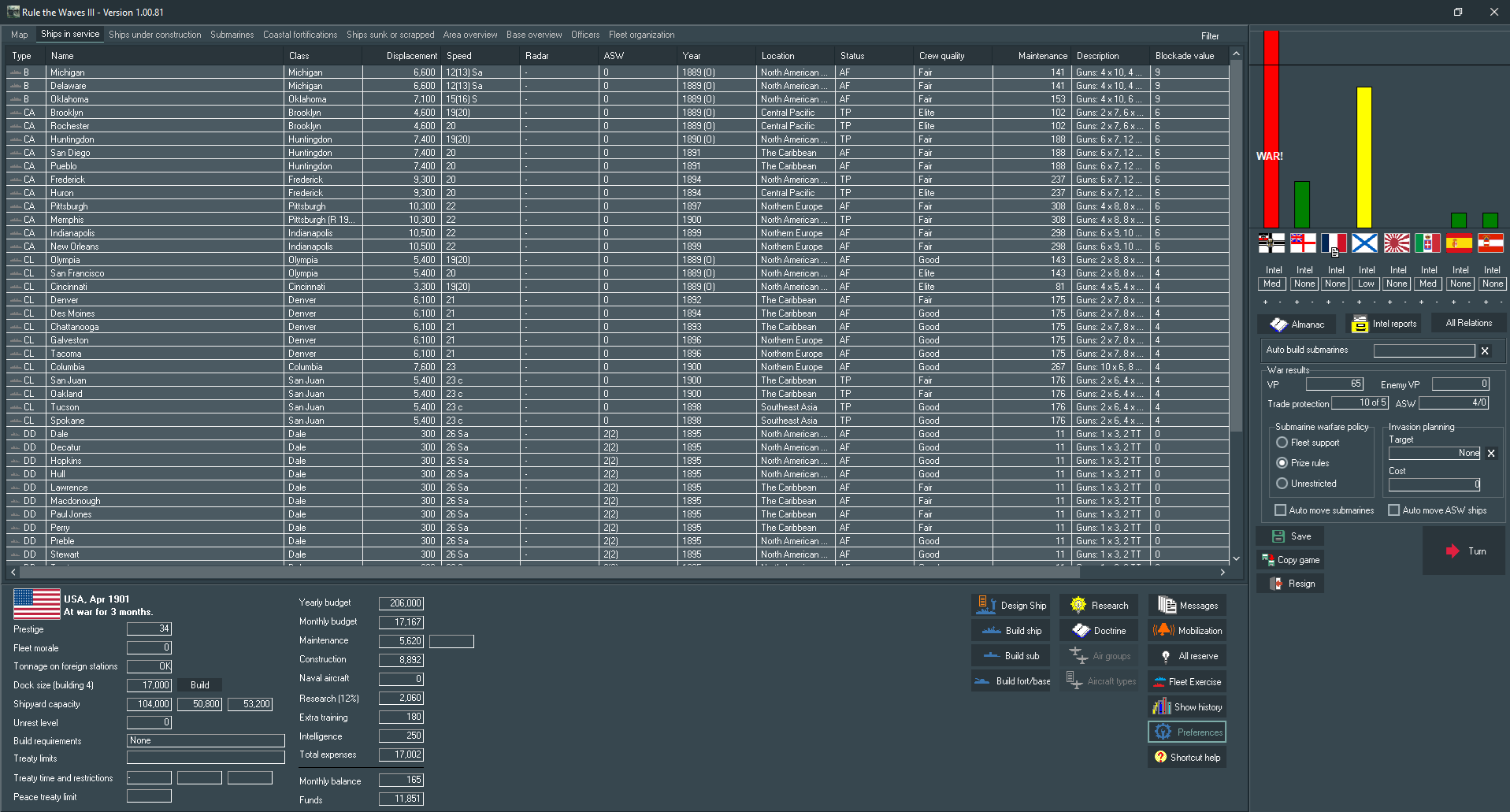1510x812 pixels.
Task: Switch to the Submarines tab
Action: [x=232, y=35]
